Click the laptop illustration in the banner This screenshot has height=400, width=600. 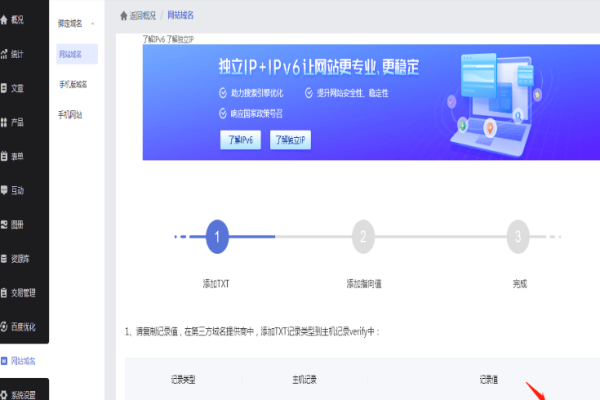pyautogui.click(x=495, y=103)
